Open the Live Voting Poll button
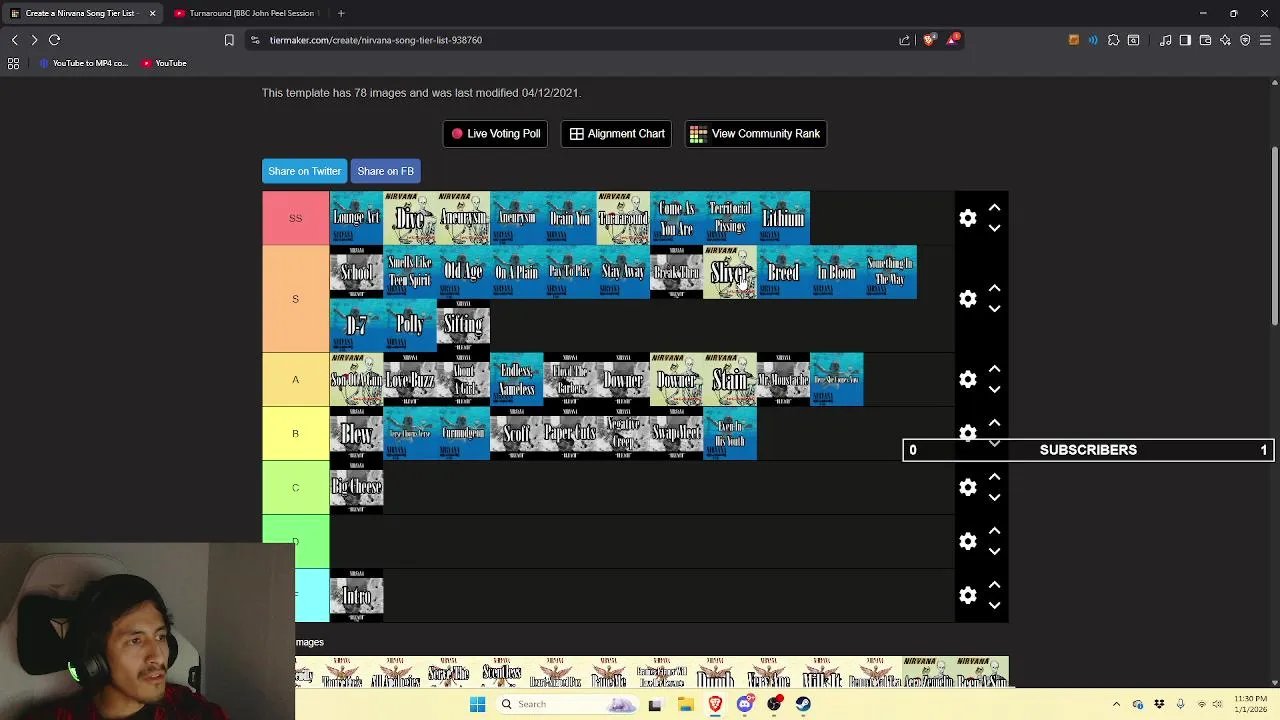The width and height of the screenshot is (1280, 720). (495, 134)
